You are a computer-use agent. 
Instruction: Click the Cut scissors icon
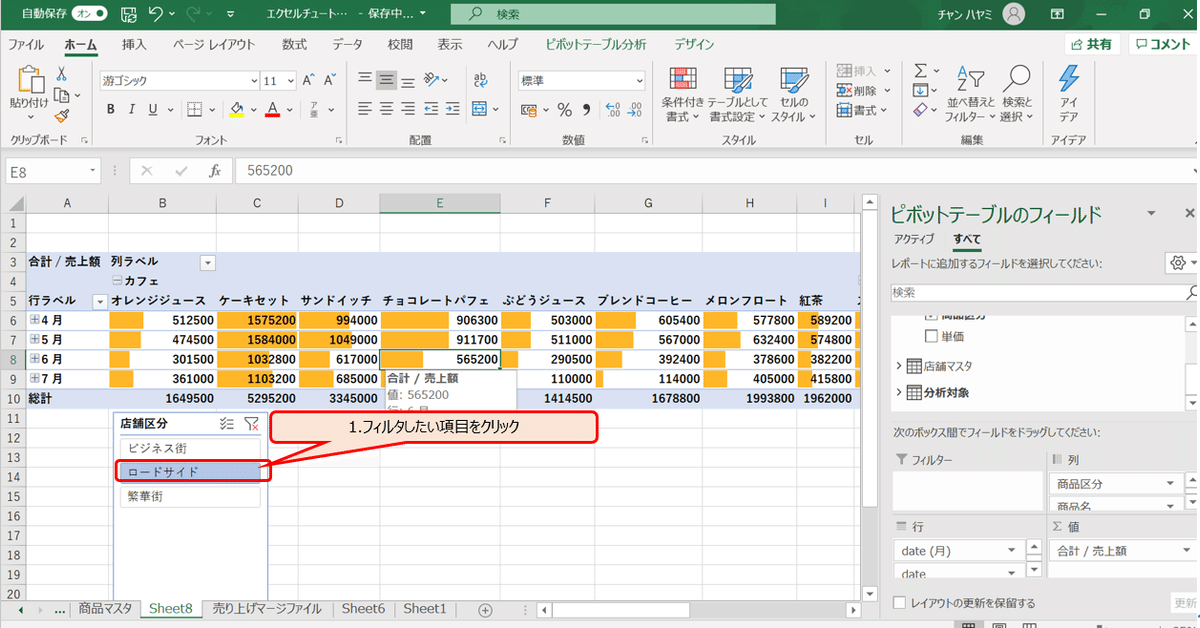point(62,74)
